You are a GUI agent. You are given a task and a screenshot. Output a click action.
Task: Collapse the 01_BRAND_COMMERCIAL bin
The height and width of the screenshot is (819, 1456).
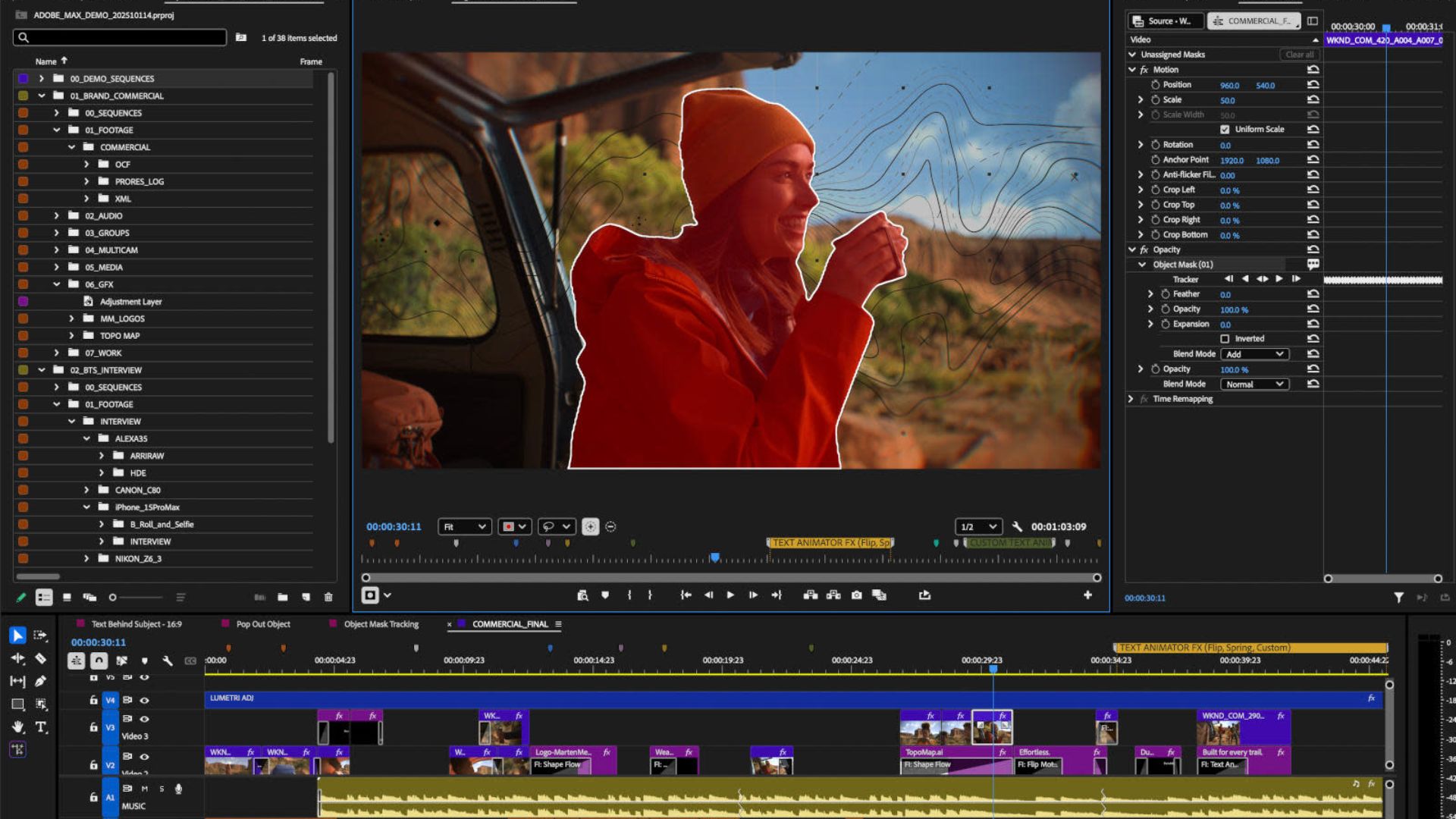pyautogui.click(x=41, y=96)
